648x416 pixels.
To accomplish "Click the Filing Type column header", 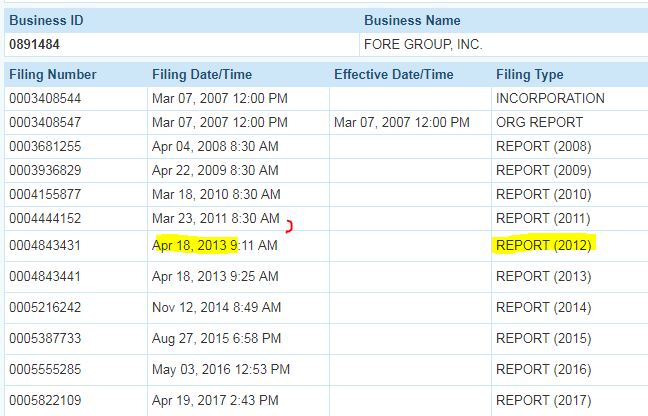I will (529, 75).
